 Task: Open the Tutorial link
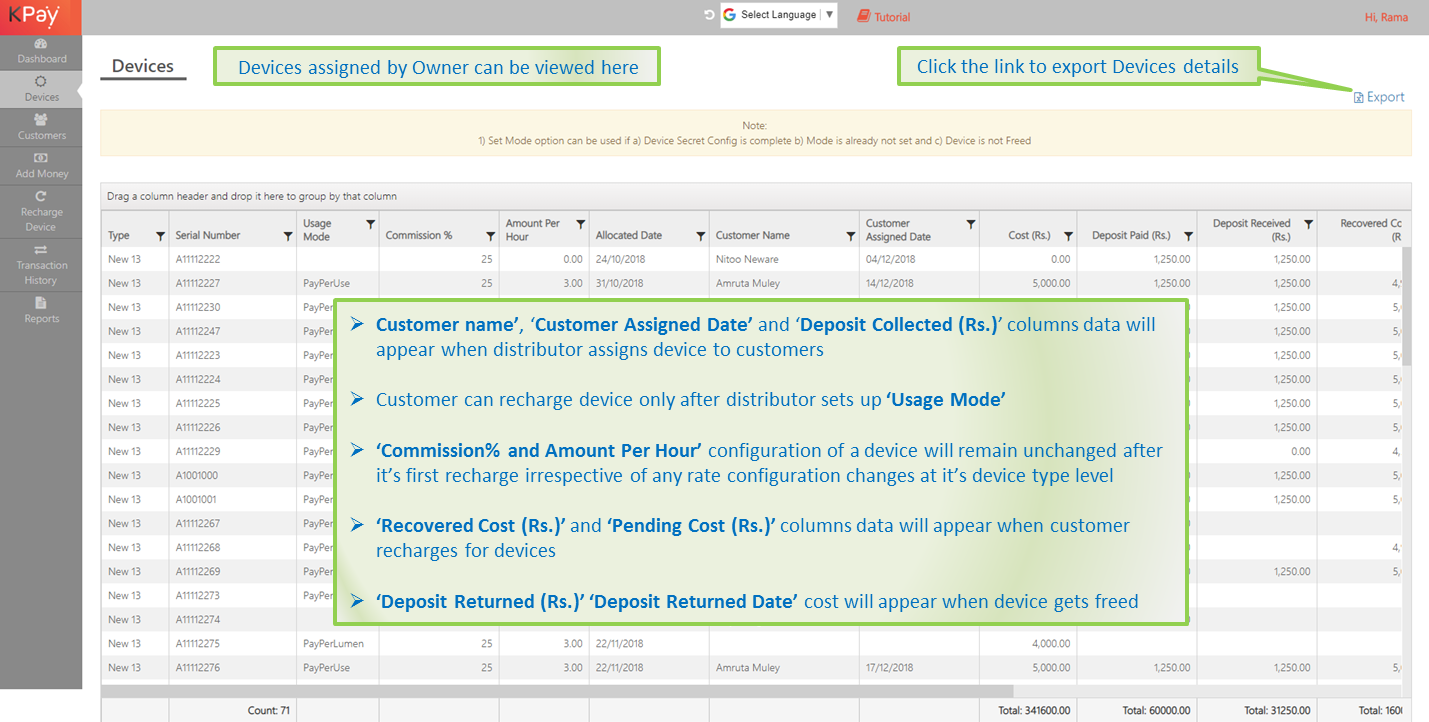884,17
